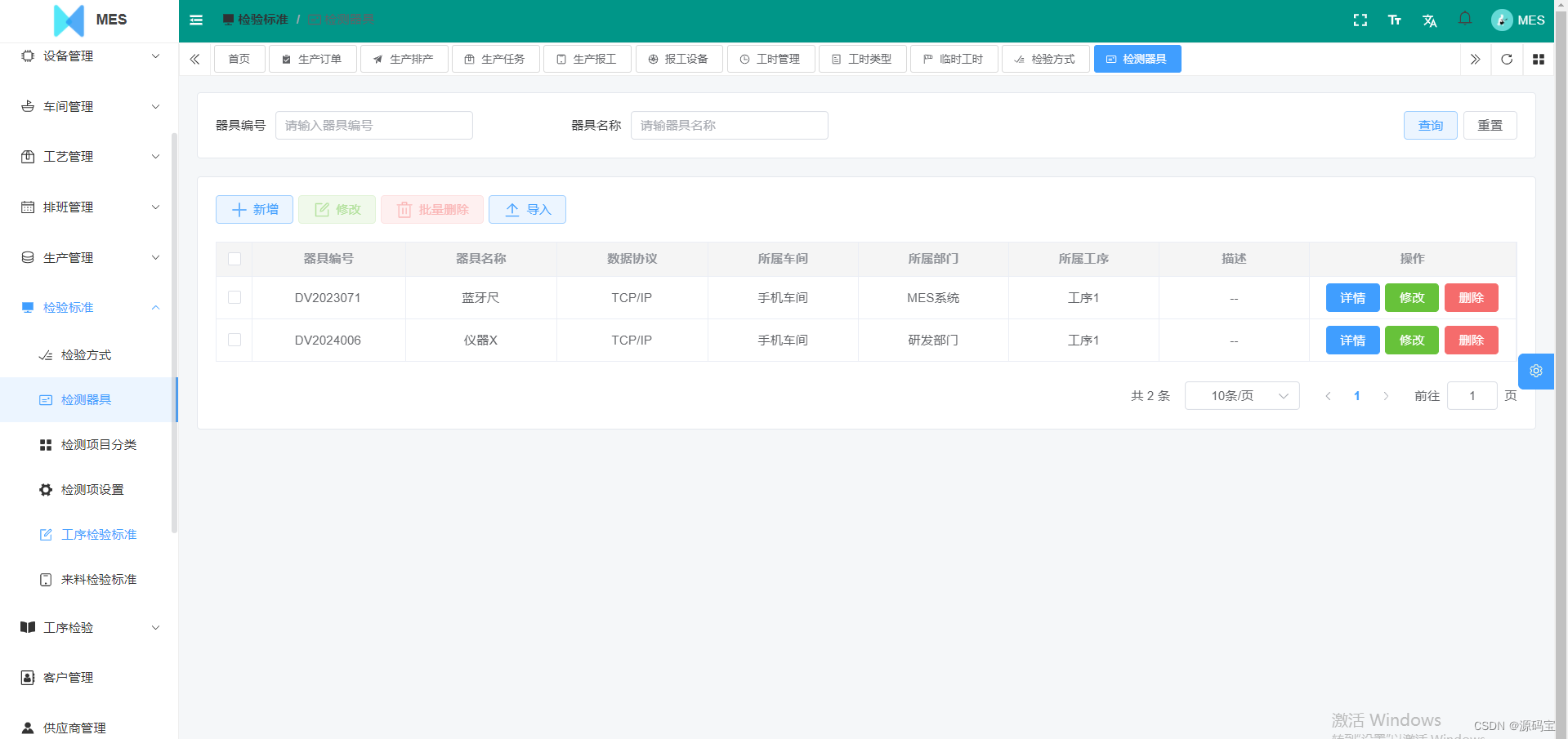
Task: Refresh the page with the reload icon
Action: point(1506,59)
